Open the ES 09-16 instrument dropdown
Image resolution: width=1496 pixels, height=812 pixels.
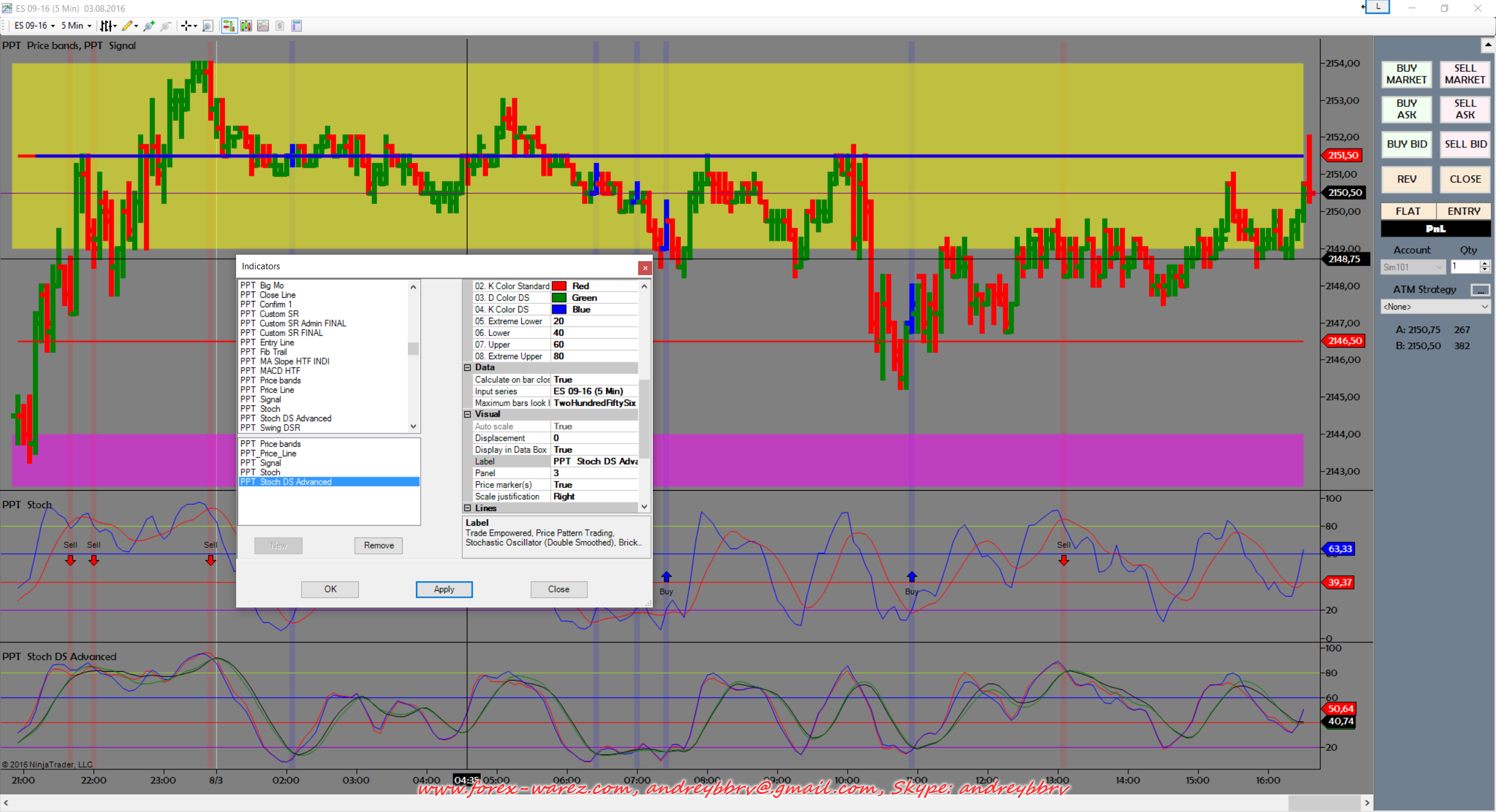pos(35,26)
